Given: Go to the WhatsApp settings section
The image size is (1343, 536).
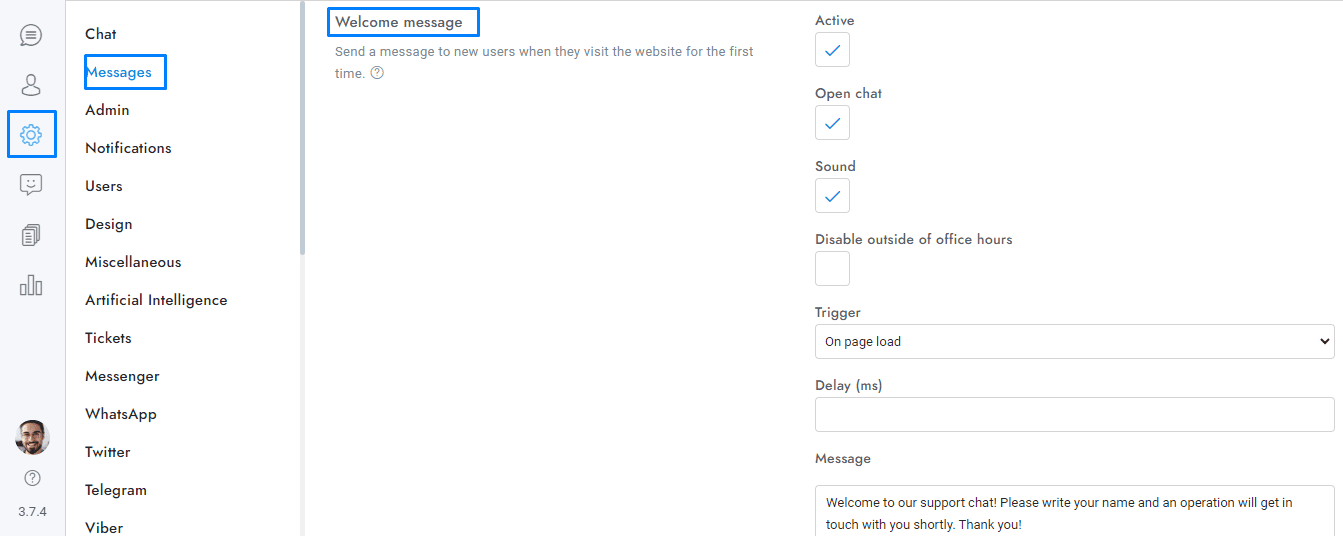Looking at the screenshot, I should [121, 414].
